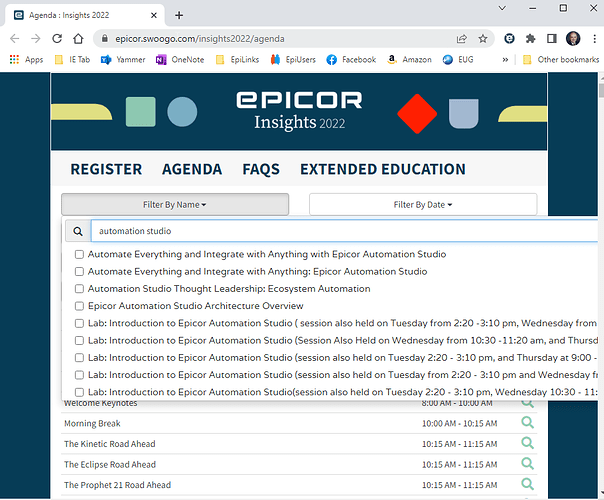The image size is (604, 500).
Task: Open the Chrome three-dot menu
Action: [595, 39]
